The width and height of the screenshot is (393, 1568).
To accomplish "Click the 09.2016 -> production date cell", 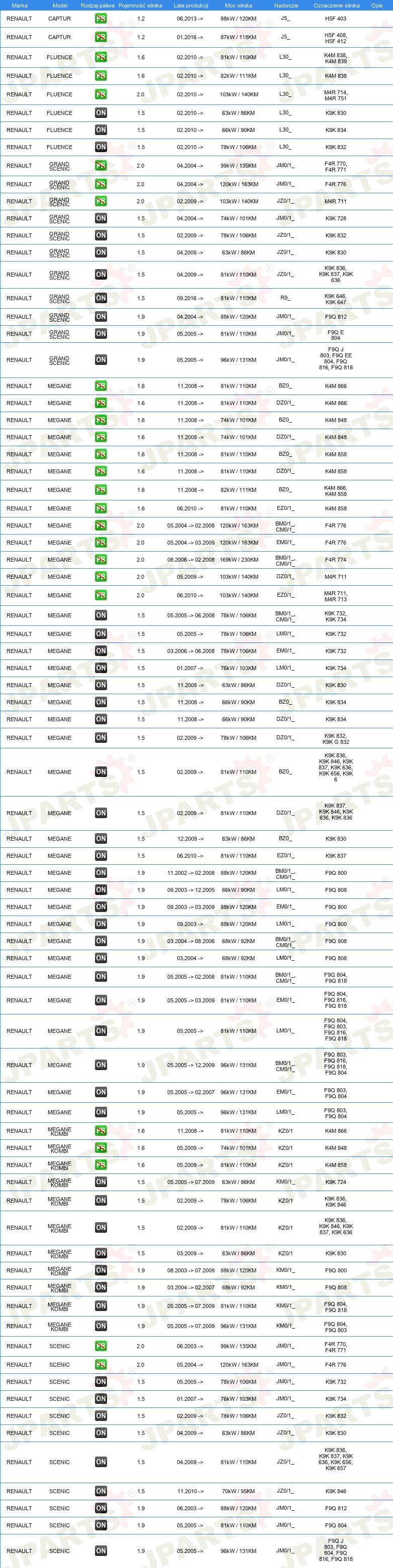I will point(190,298).
